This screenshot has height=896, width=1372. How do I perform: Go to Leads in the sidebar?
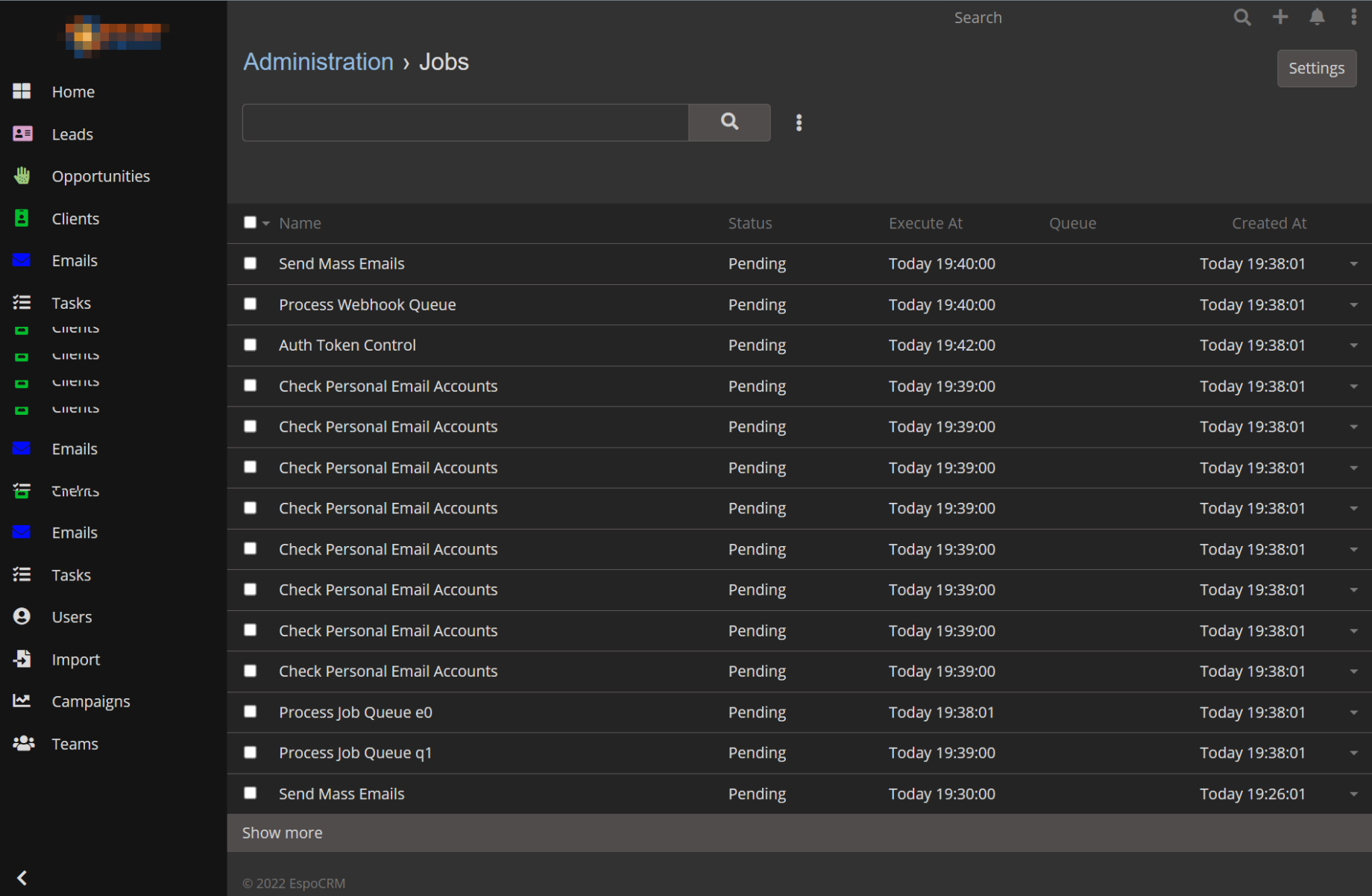[x=72, y=134]
